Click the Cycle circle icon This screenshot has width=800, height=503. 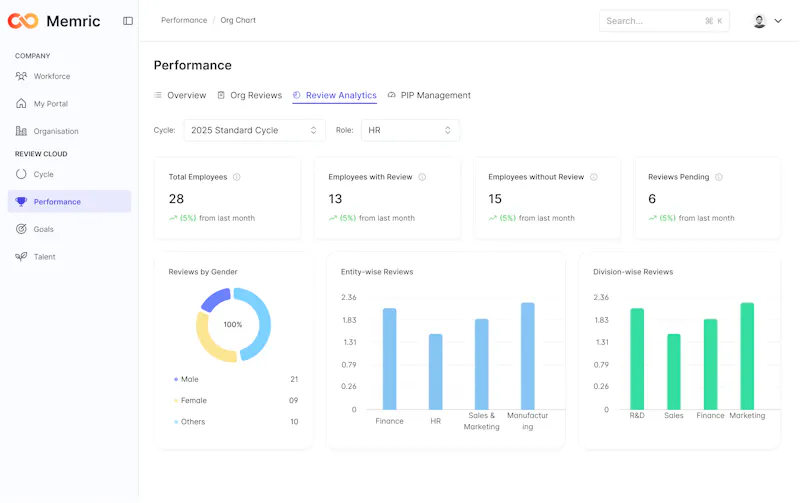click(21, 174)
